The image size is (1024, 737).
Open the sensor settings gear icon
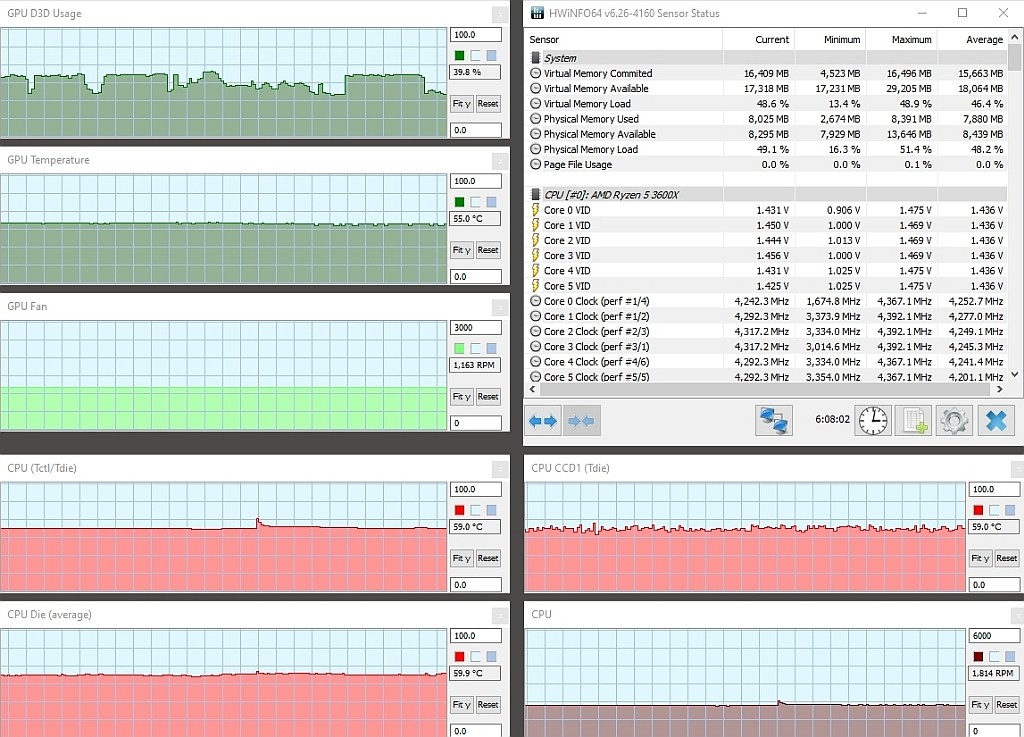(953, 420)
